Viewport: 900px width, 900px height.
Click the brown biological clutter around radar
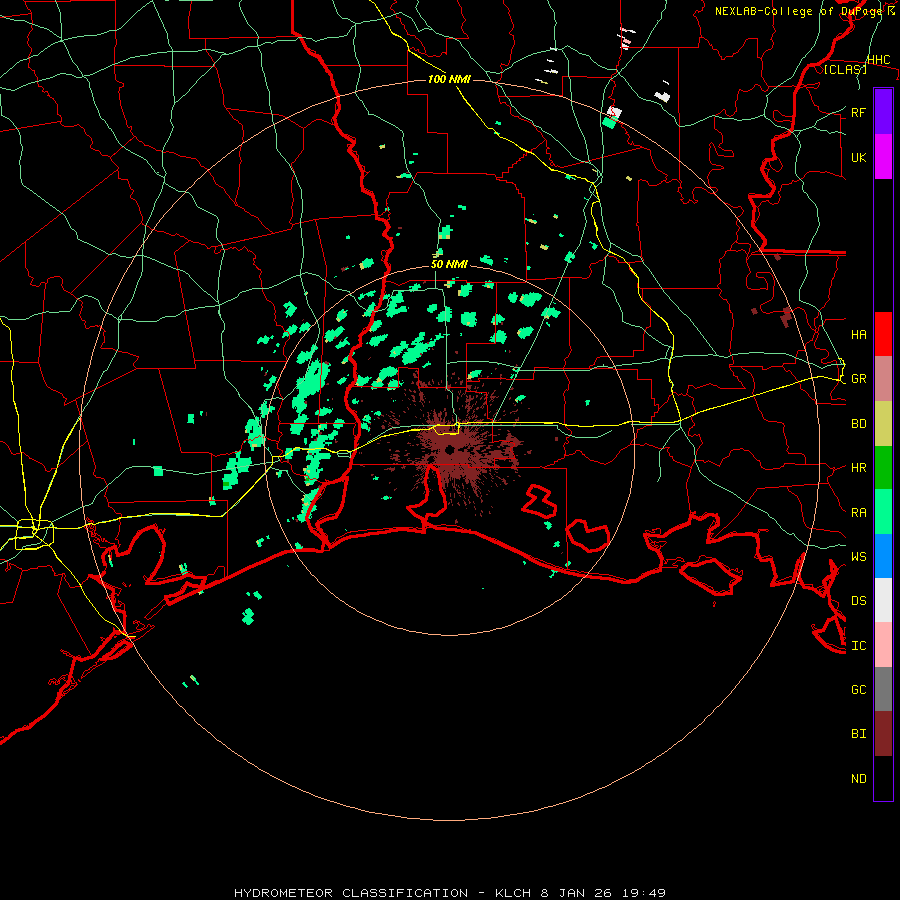453,448
